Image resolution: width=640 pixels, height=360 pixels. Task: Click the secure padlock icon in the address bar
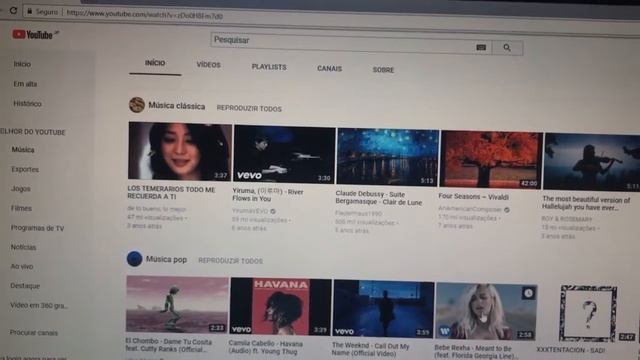(29, 12)
